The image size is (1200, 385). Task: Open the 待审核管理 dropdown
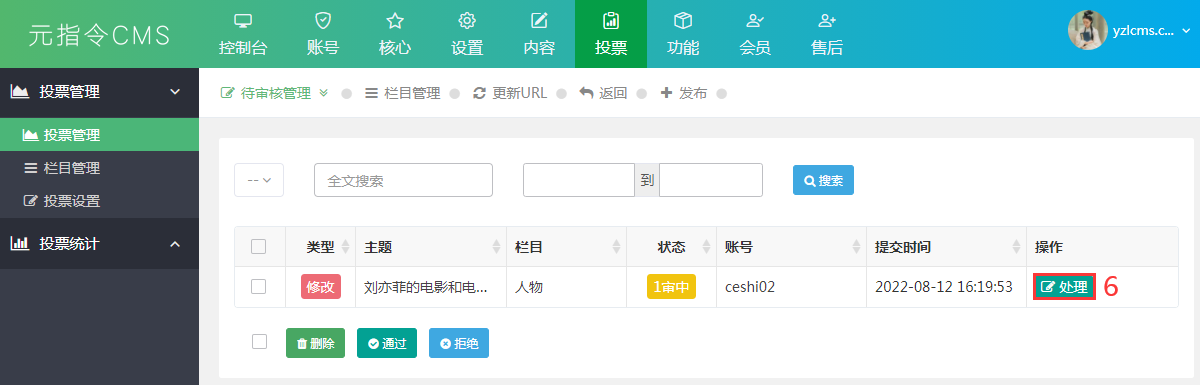pyautogui.click(x=274, y=93)
